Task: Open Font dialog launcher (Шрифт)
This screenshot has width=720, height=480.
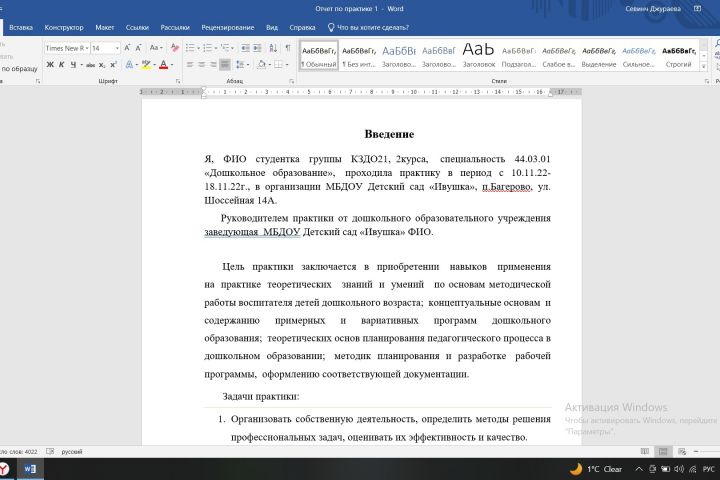Action: 178,81
